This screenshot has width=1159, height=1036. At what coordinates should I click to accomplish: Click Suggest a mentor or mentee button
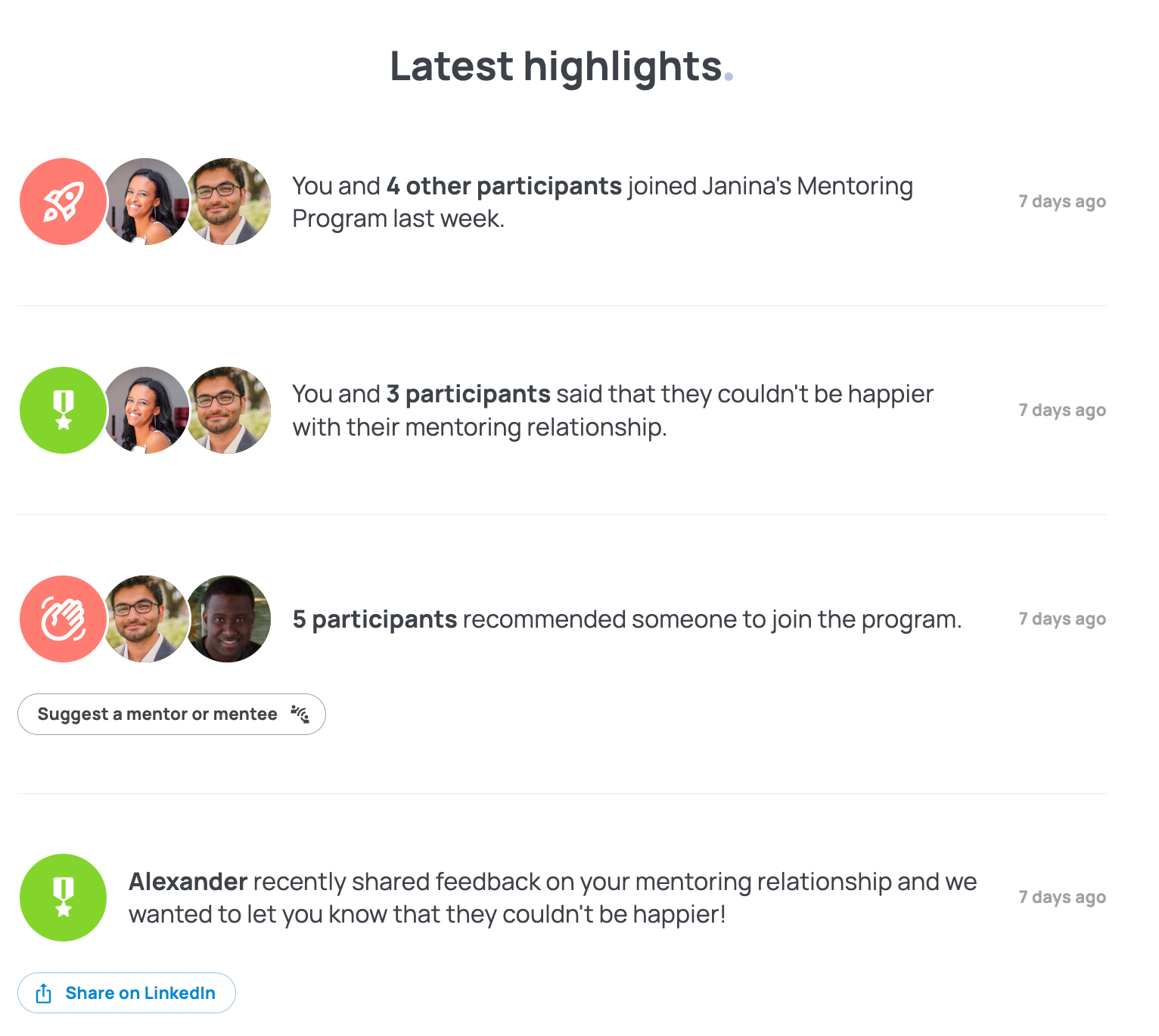tap(172, 714)
